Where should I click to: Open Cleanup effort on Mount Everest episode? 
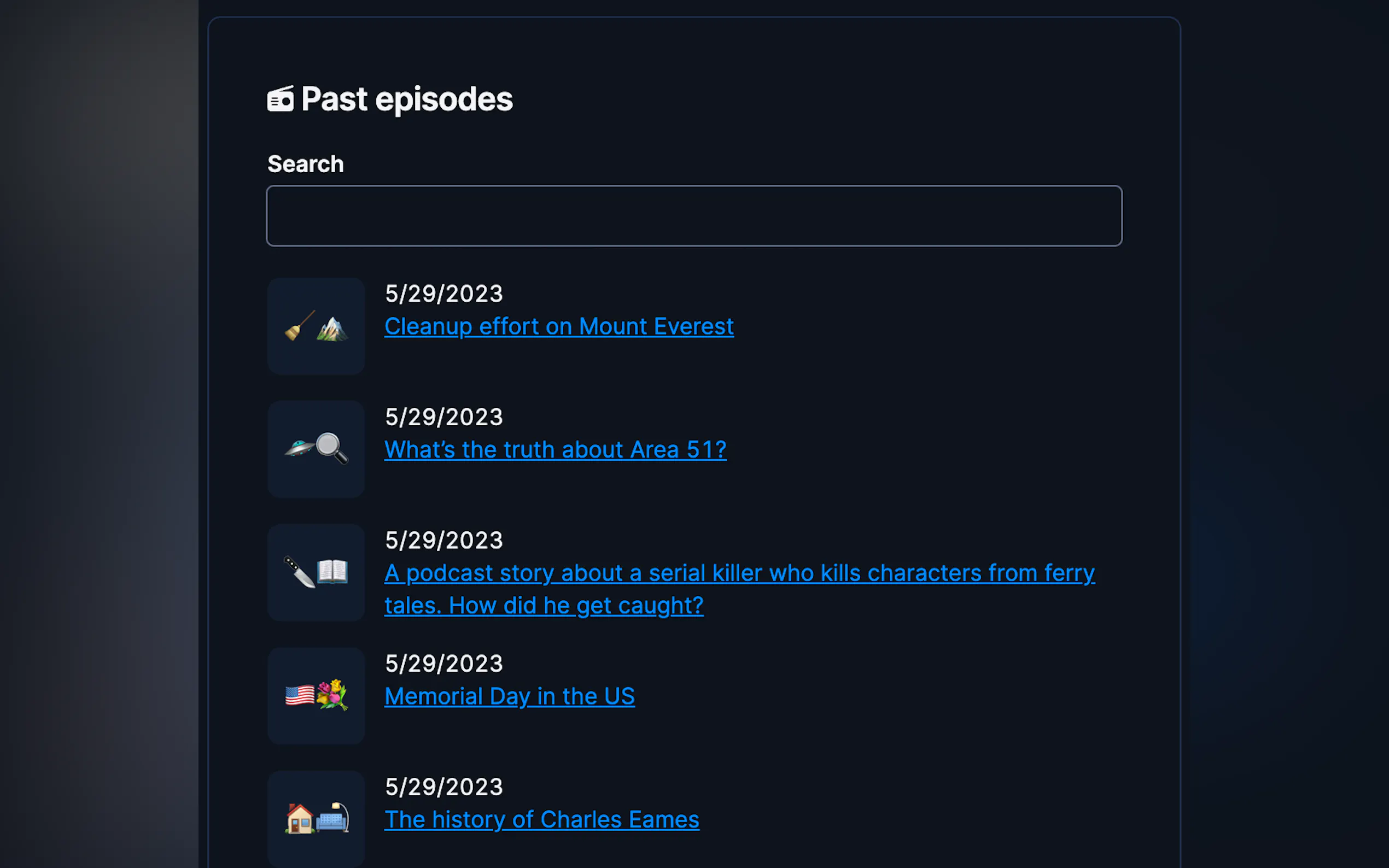click(x=559, y=326)
